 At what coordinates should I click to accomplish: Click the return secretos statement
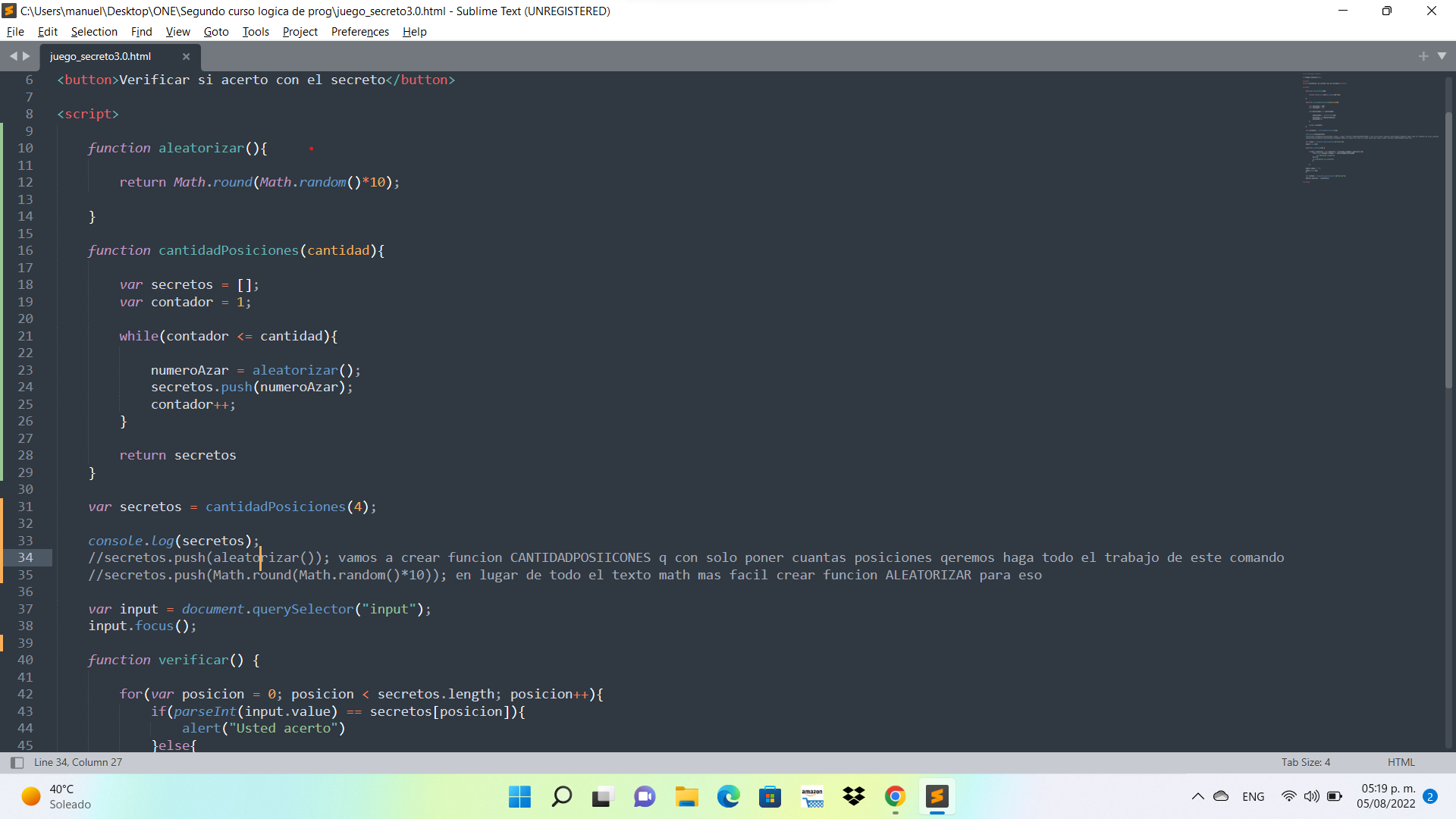coord(177,456)
